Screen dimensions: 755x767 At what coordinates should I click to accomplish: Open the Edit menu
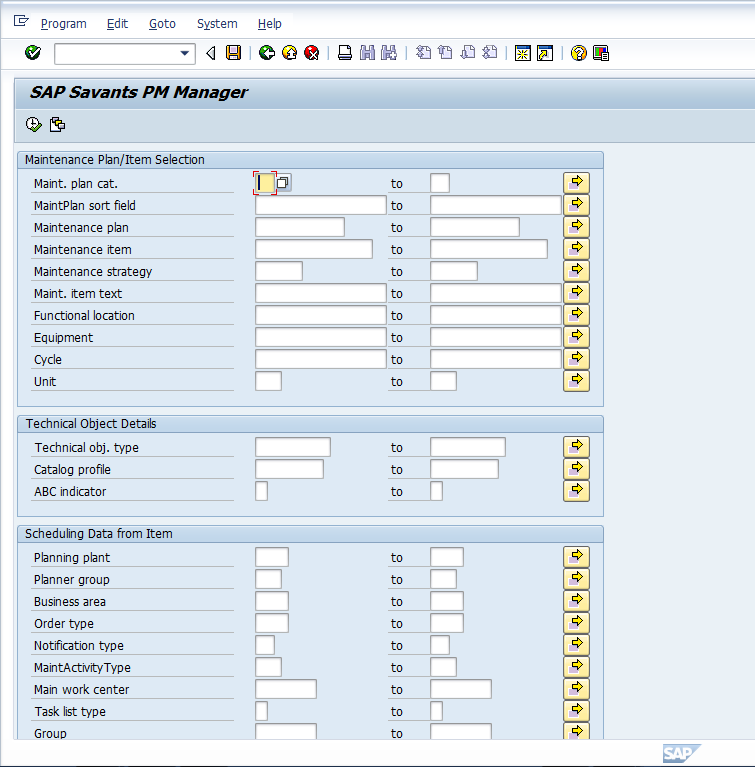(117, 23)
